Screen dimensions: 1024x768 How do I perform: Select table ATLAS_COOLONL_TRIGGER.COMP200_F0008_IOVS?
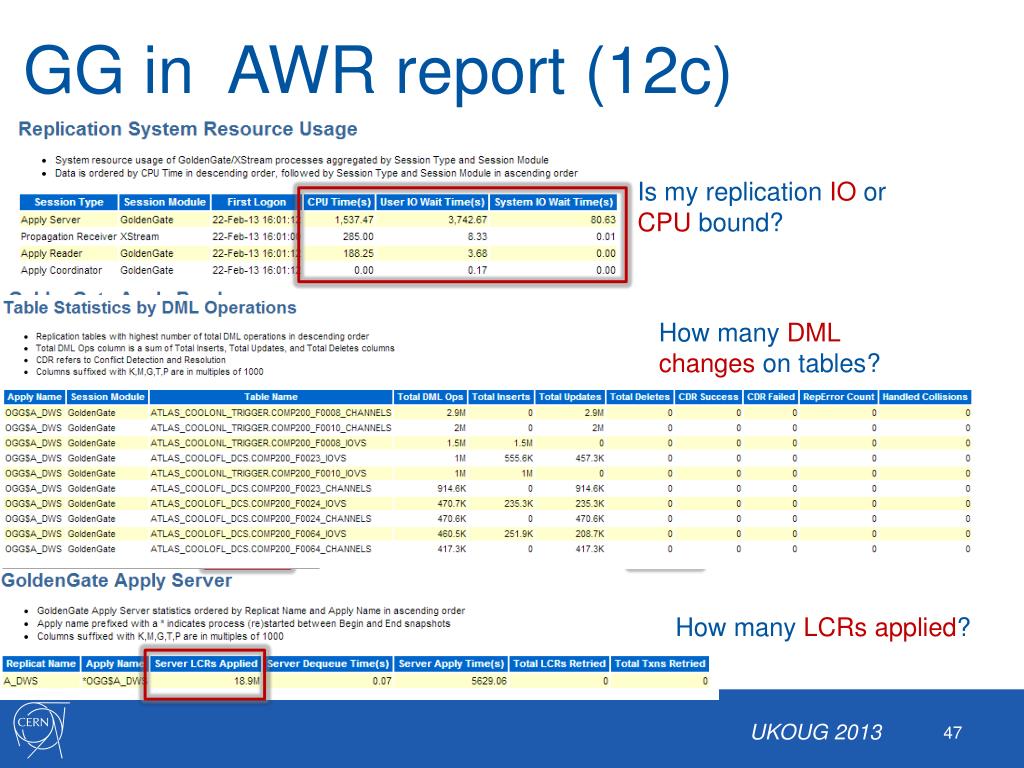tap(259, 443)
